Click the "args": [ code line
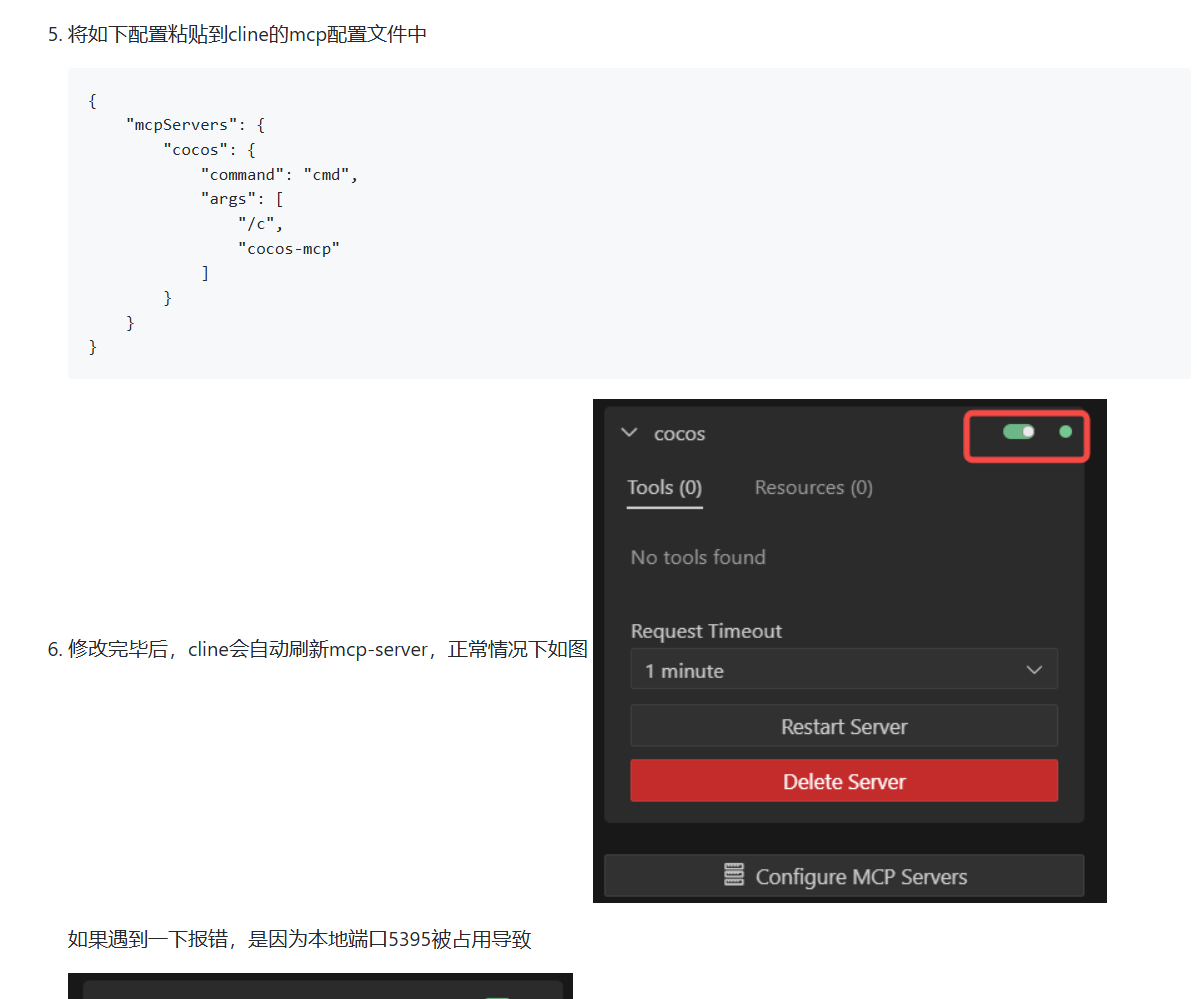Screen dimensions: 1197x999 point(242,199)
